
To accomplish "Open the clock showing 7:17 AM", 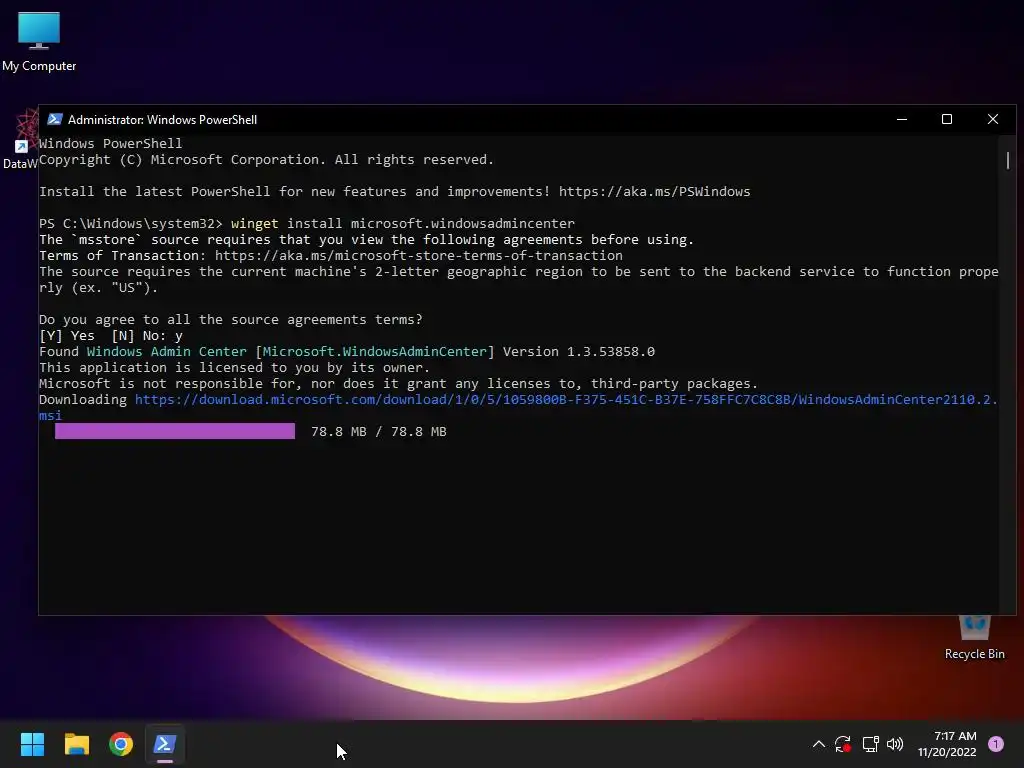I will pyautogui.click(x=947, y=744).
